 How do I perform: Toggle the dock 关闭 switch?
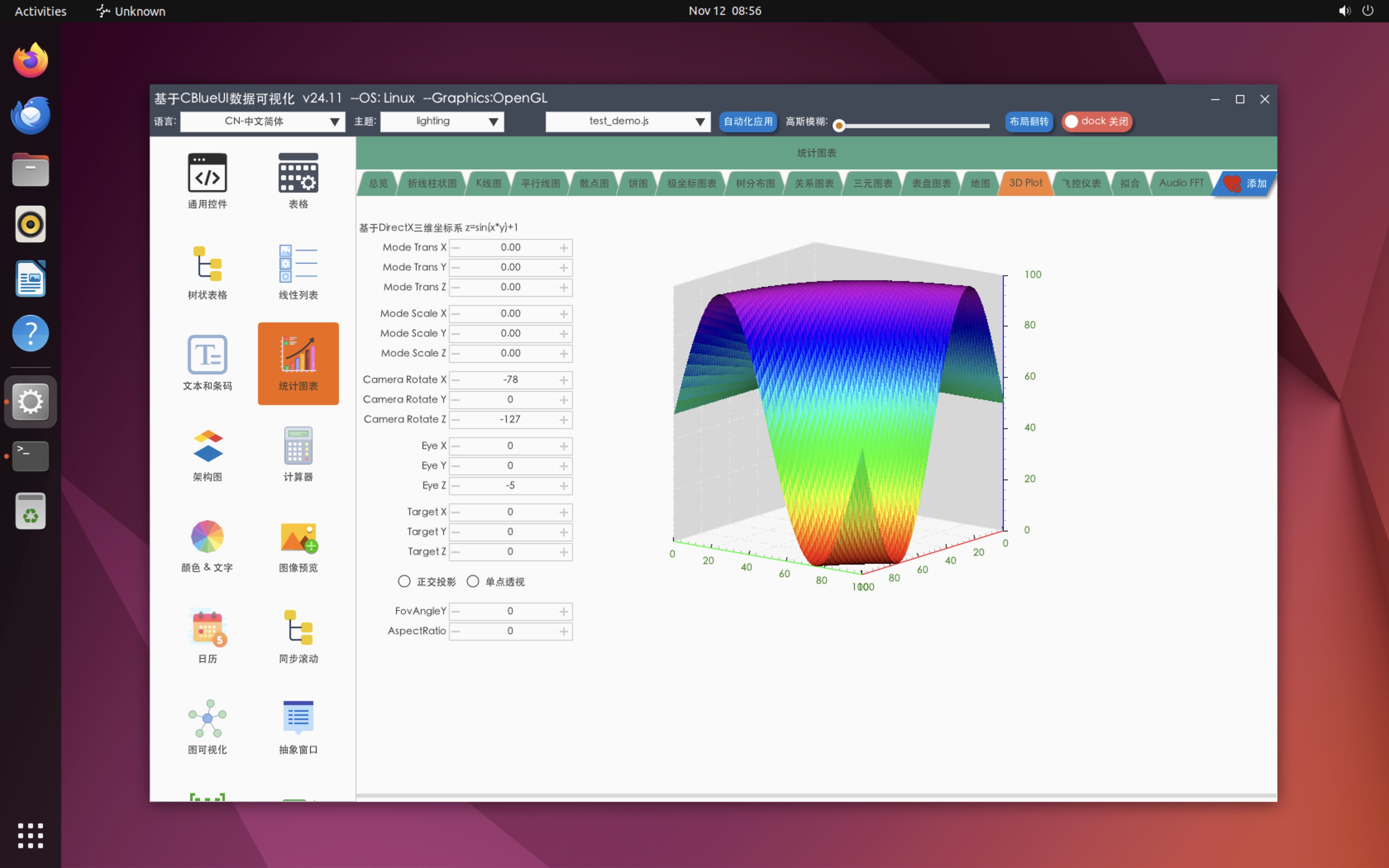(1096, 122)
